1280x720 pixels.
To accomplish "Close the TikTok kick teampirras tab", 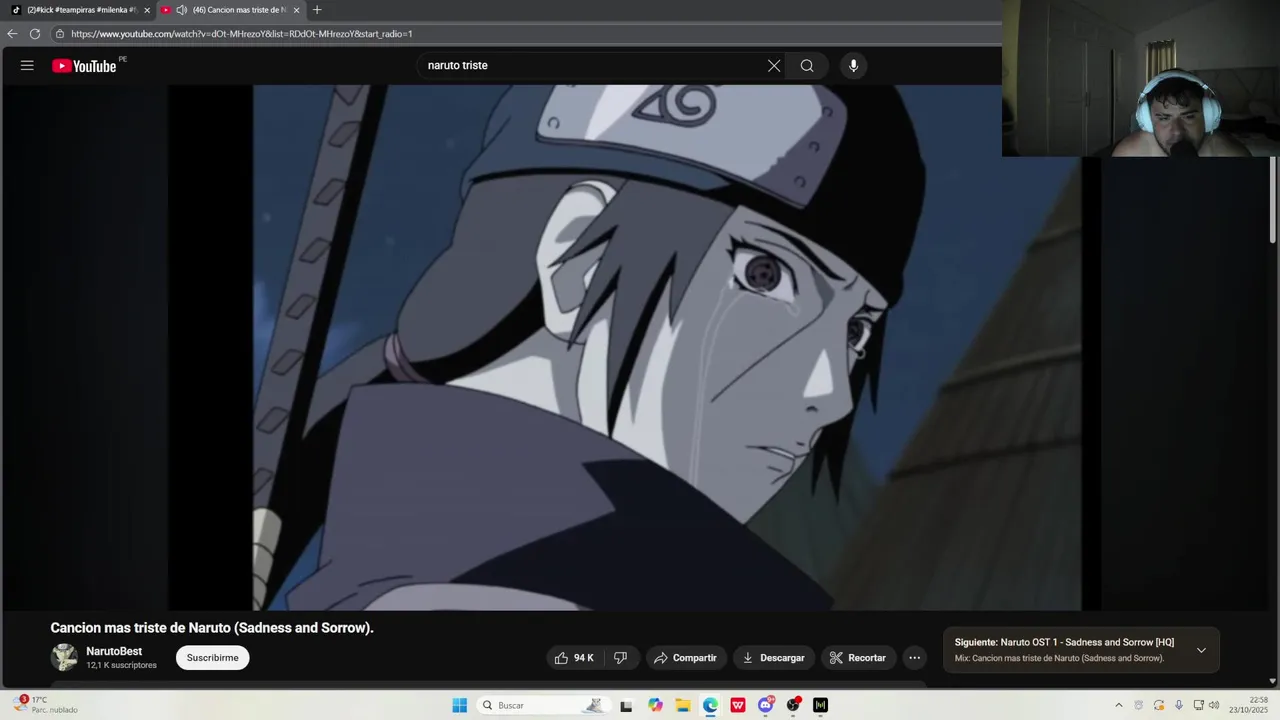I will [147, 10].
